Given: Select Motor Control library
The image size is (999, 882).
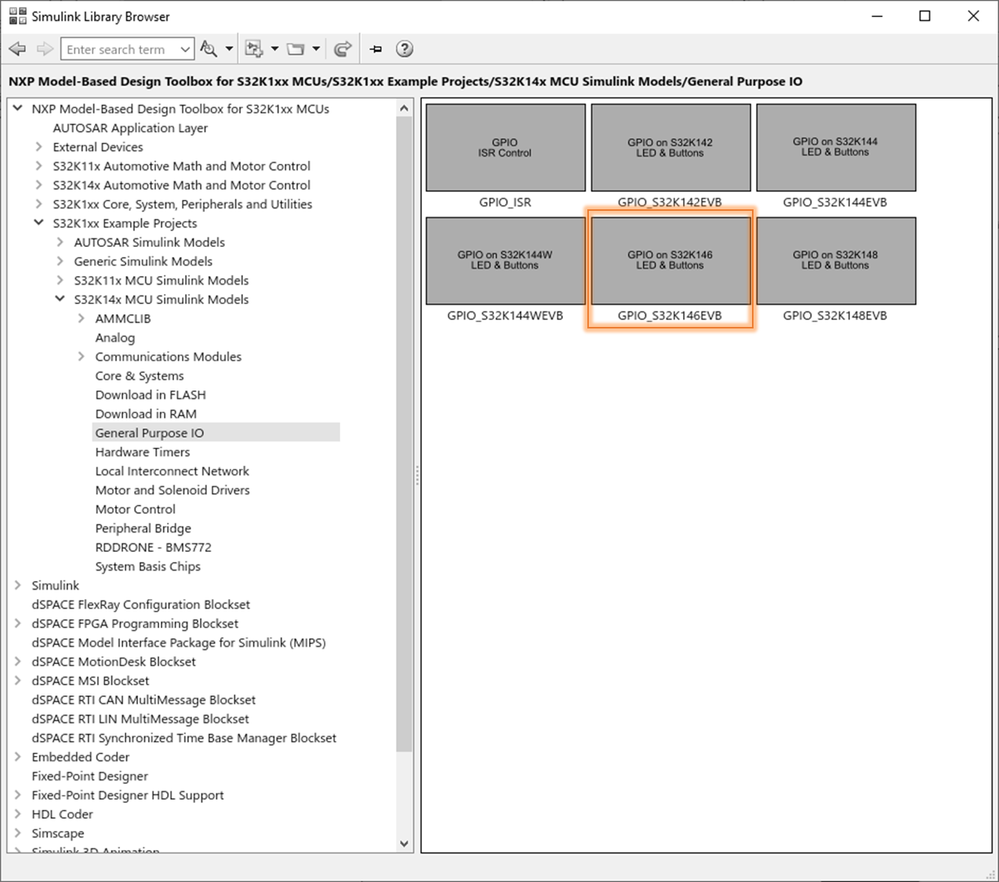Looking at the screenshot, I should pyautogui.click(x=135, y=510).
